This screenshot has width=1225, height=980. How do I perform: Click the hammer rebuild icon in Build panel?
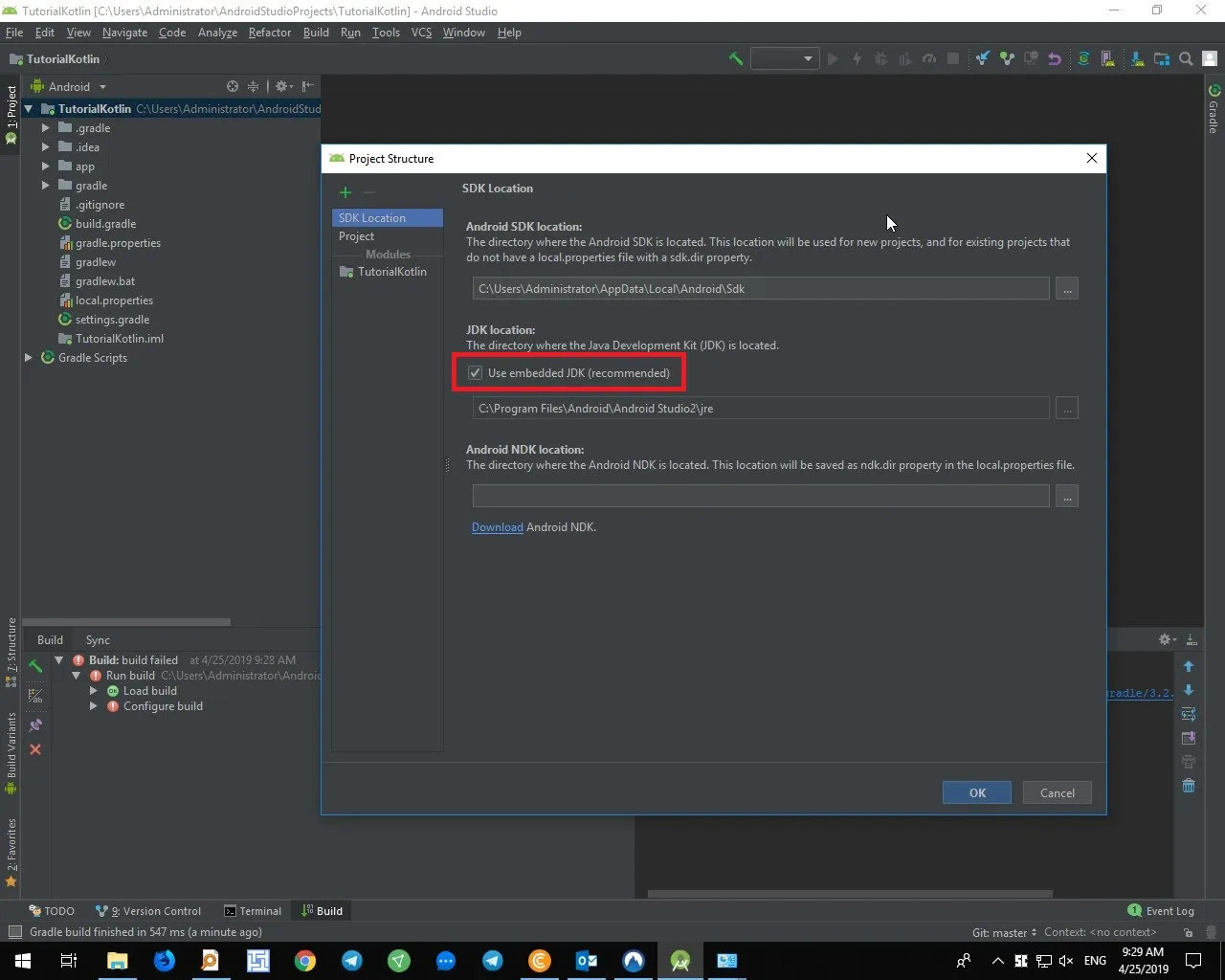coord(35,665)
